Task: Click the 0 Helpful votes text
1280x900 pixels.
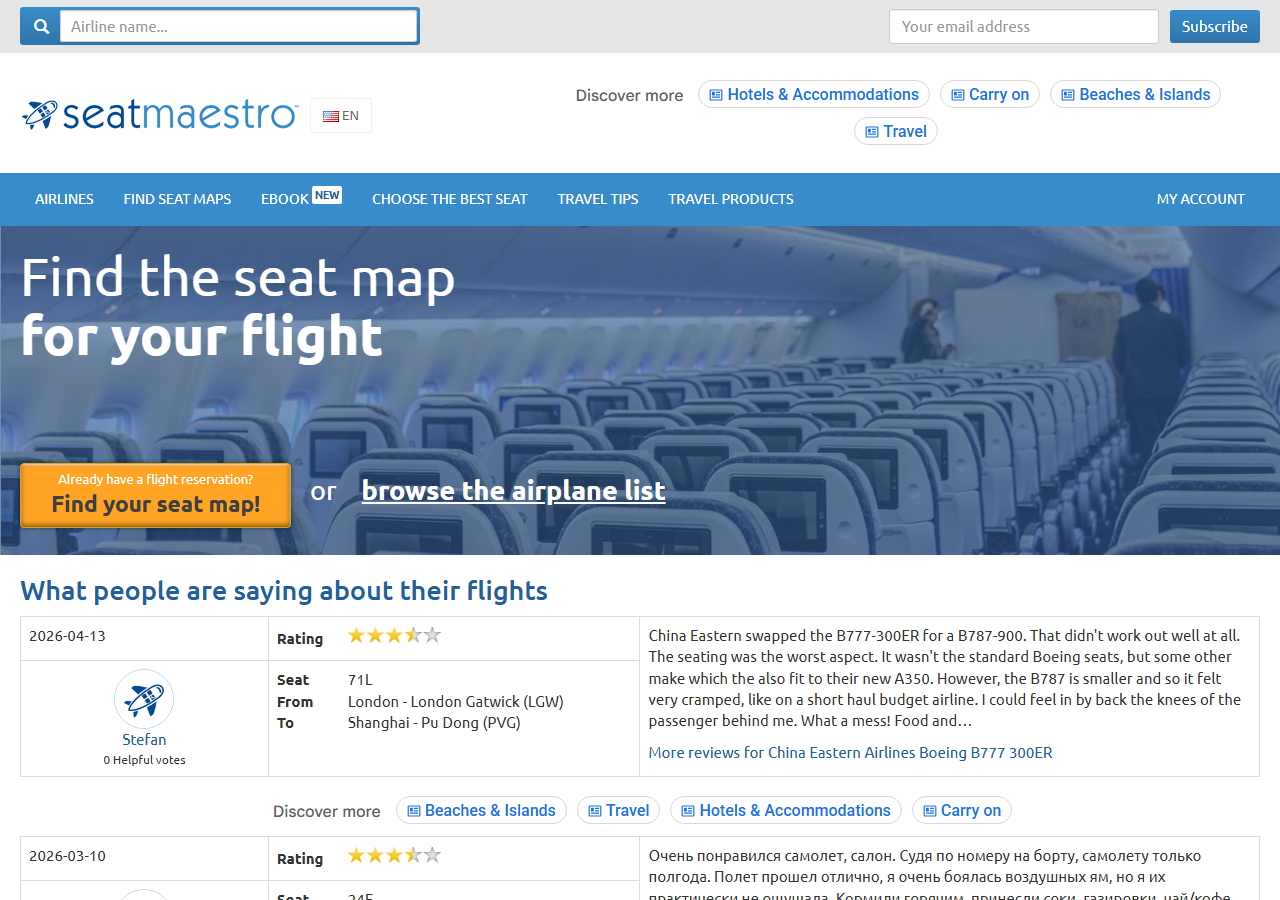Action: (x=144, y=760)
